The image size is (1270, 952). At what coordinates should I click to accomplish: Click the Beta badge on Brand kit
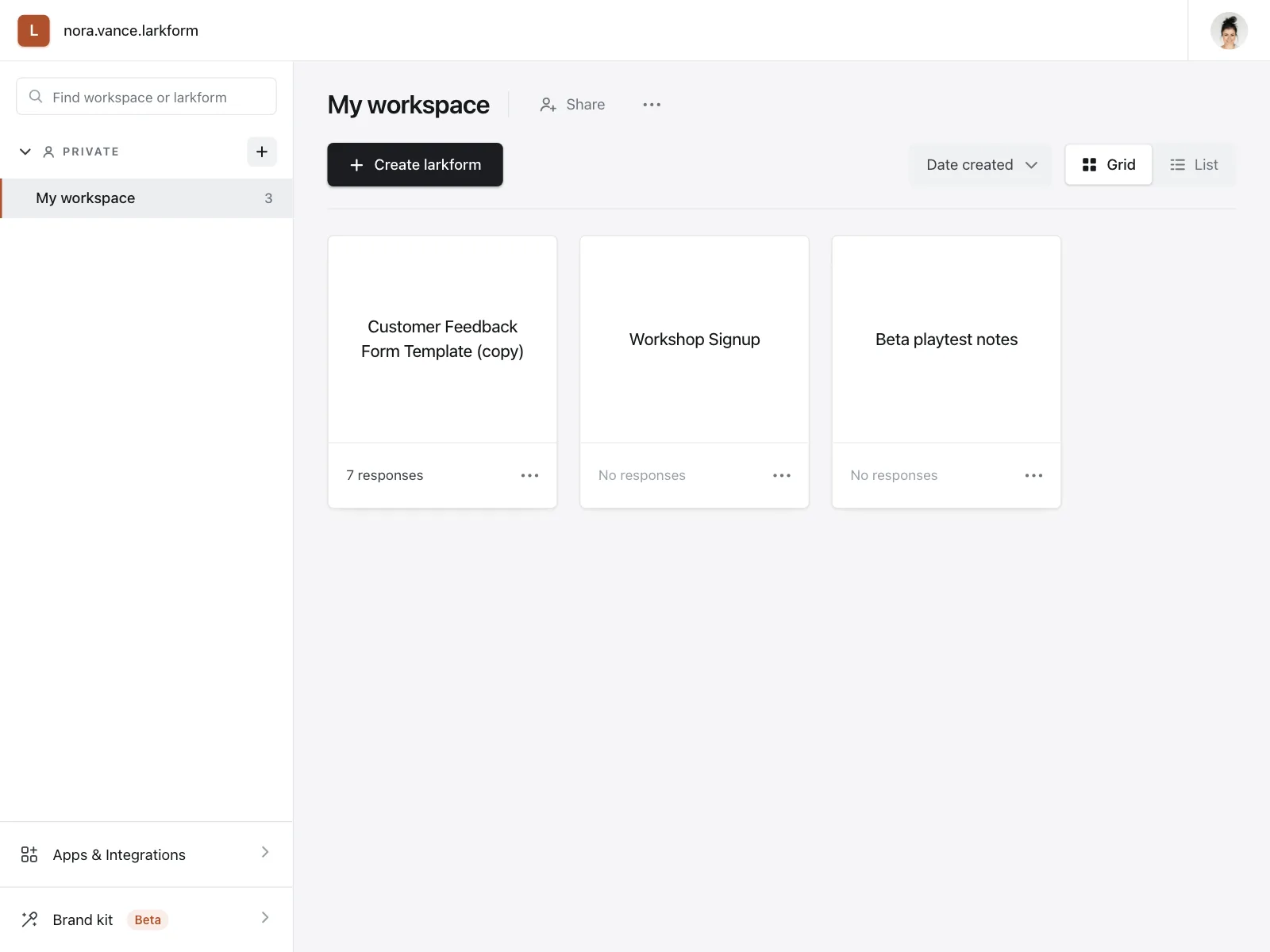click(x=148, y=919)
